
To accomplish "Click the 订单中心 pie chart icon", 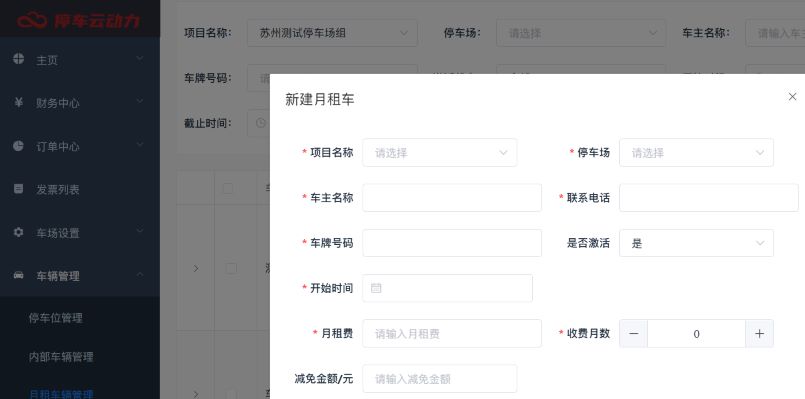I will coord(18,146).
